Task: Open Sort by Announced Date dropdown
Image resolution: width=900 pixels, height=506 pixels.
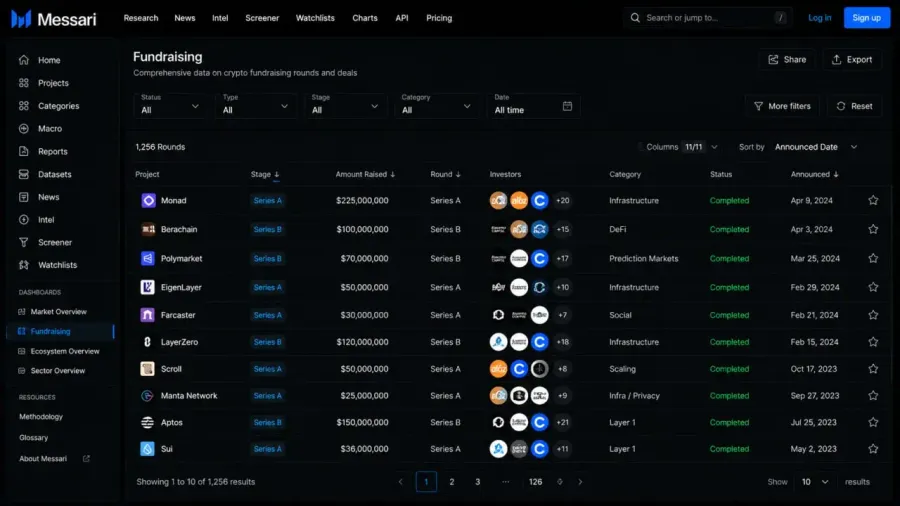Action: coord(815,147)
